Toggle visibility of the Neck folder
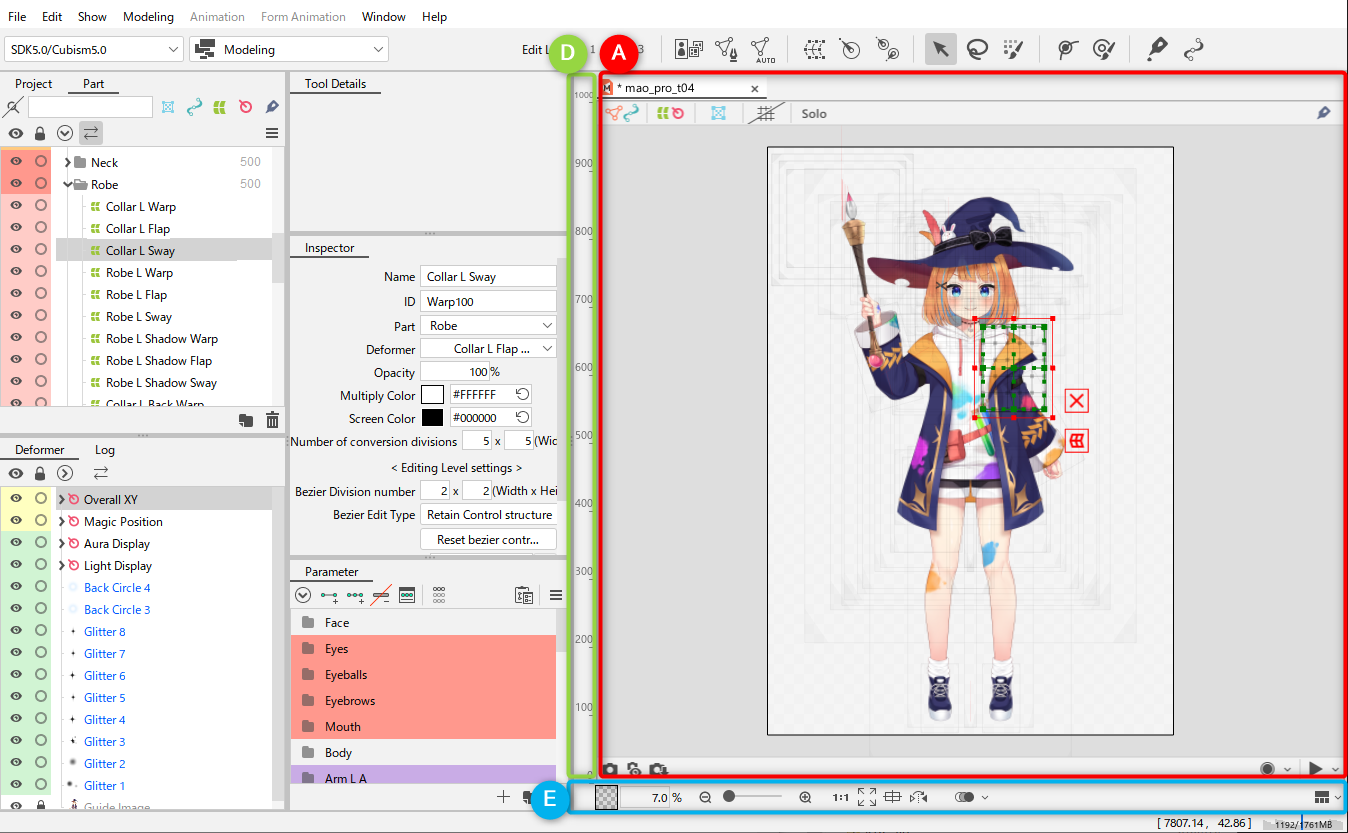The height and width of the screenshot is (833, 1348). [x=16, y=162]
